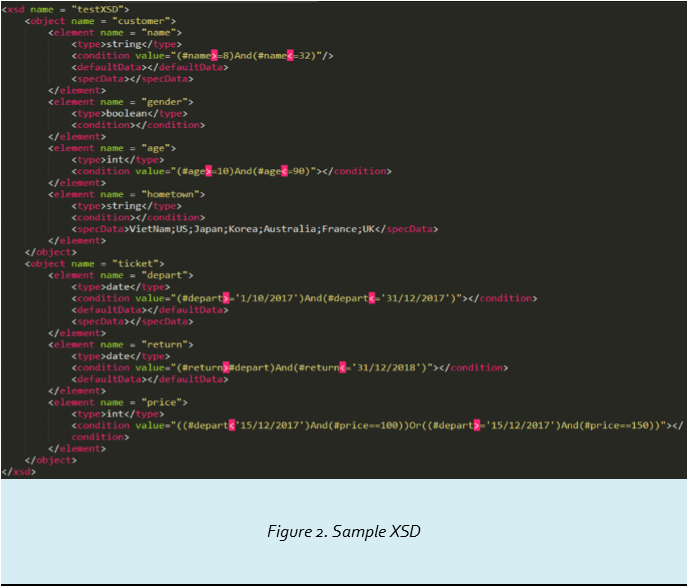Screen dimensions: 689x586
Task: Click the object name "ticket" line
Action: [x=94, y=264]
